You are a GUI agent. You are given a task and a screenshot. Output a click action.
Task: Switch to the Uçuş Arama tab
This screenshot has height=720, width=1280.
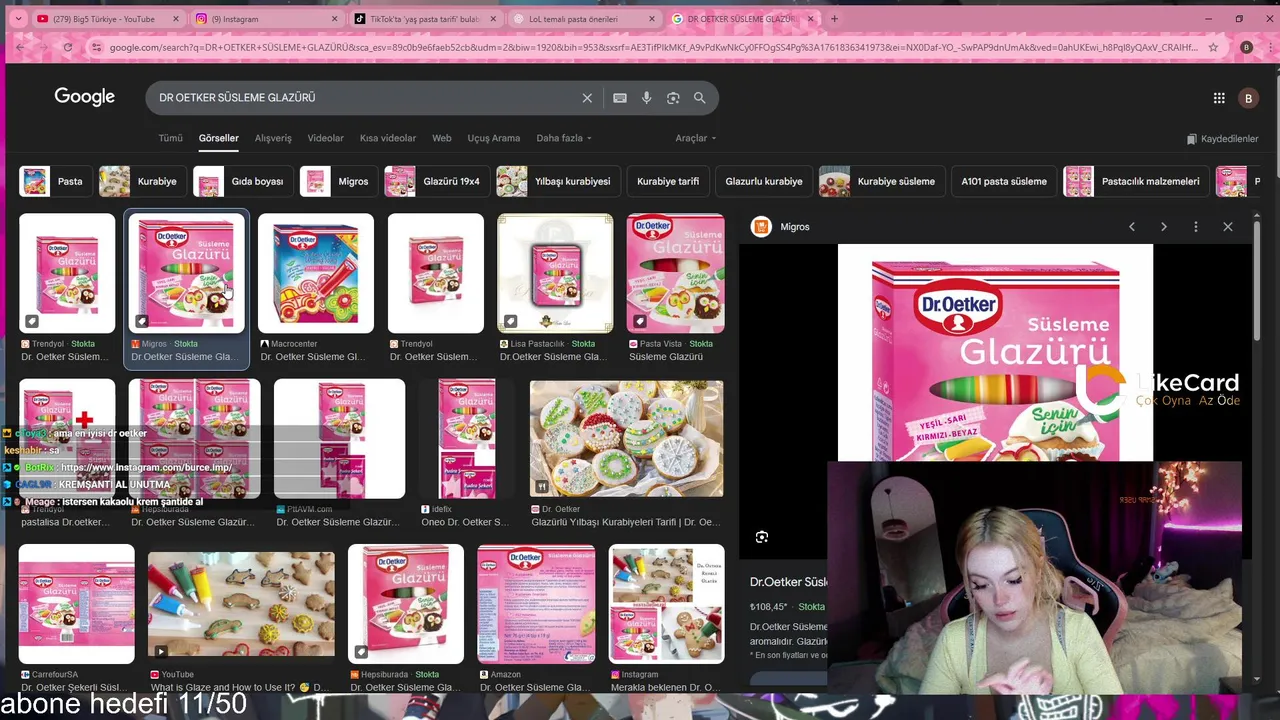pyautogui.click(x=494, y=138)
